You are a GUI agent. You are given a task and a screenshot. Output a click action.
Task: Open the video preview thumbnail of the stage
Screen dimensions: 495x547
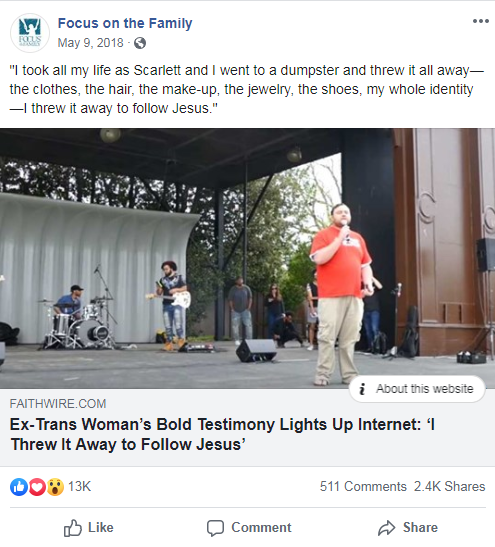(247, 258)
